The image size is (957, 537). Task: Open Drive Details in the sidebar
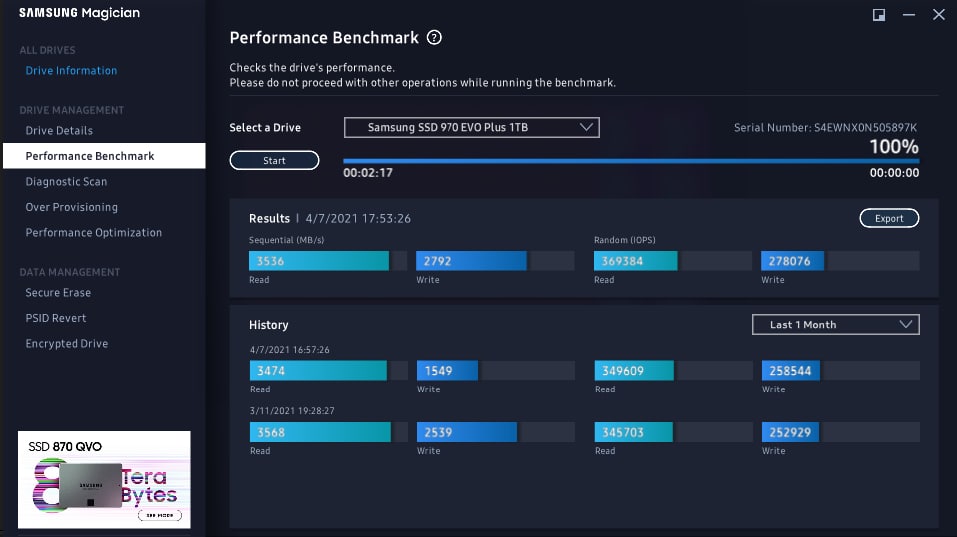pyautogui.click(x=59, y=131)
